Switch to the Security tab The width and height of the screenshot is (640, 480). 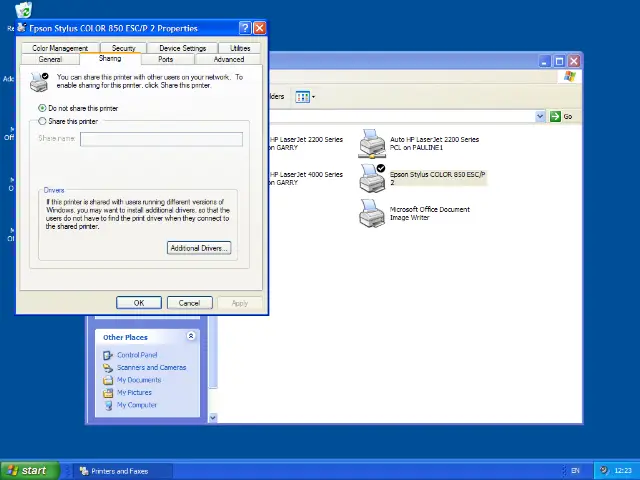tap(123, 48)
